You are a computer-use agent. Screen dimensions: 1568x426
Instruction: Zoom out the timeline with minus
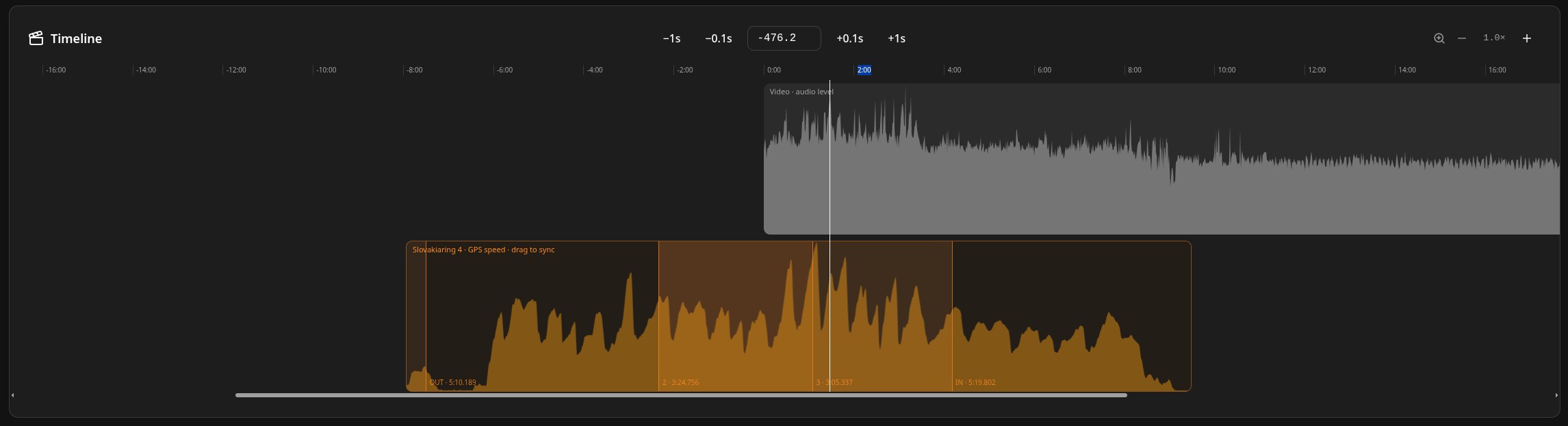[1462, 38]
